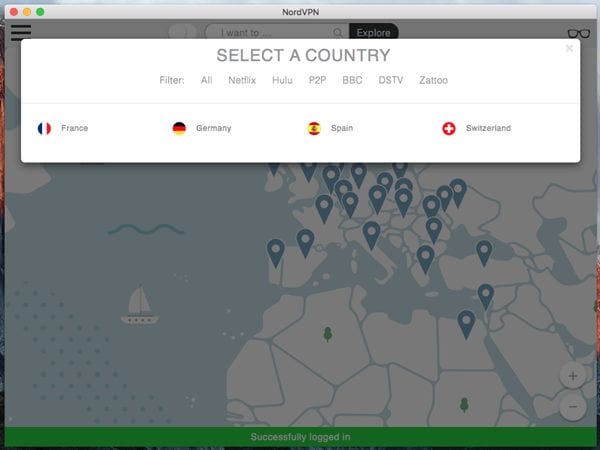Click the map pin in Greece
The image size is (600, 450).
click(425, 259)
